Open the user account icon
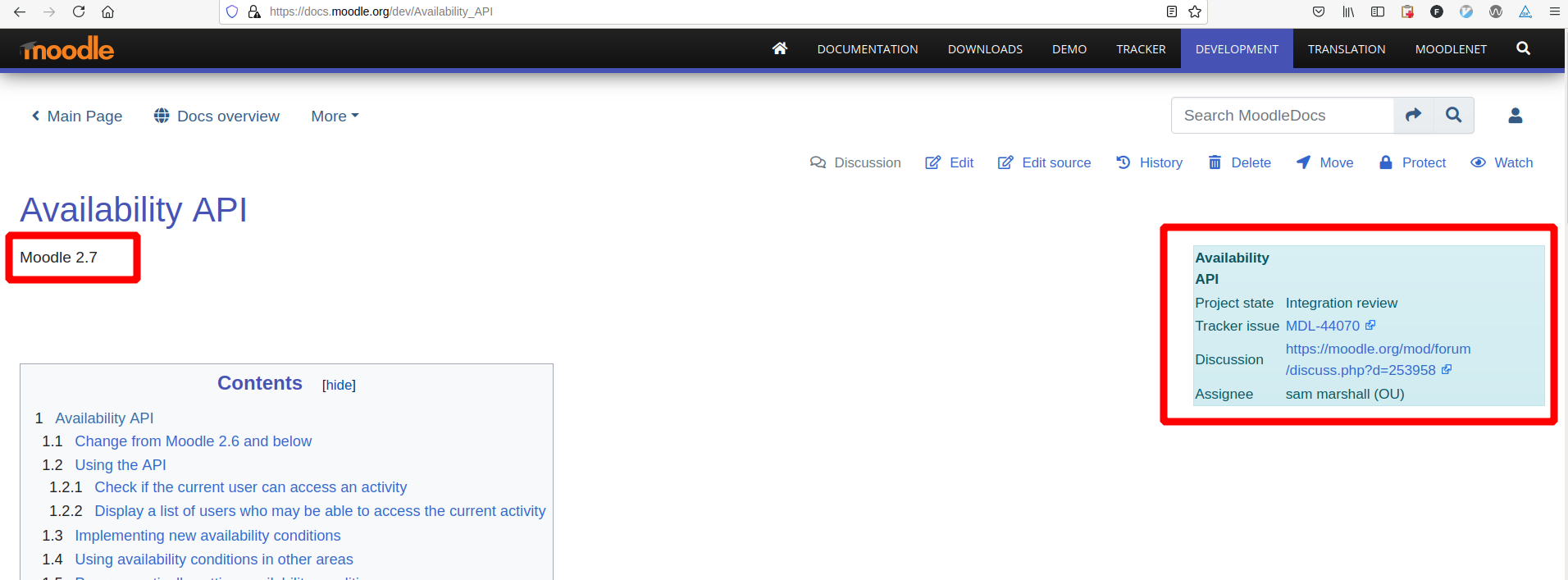 [x=1516, y=116]
